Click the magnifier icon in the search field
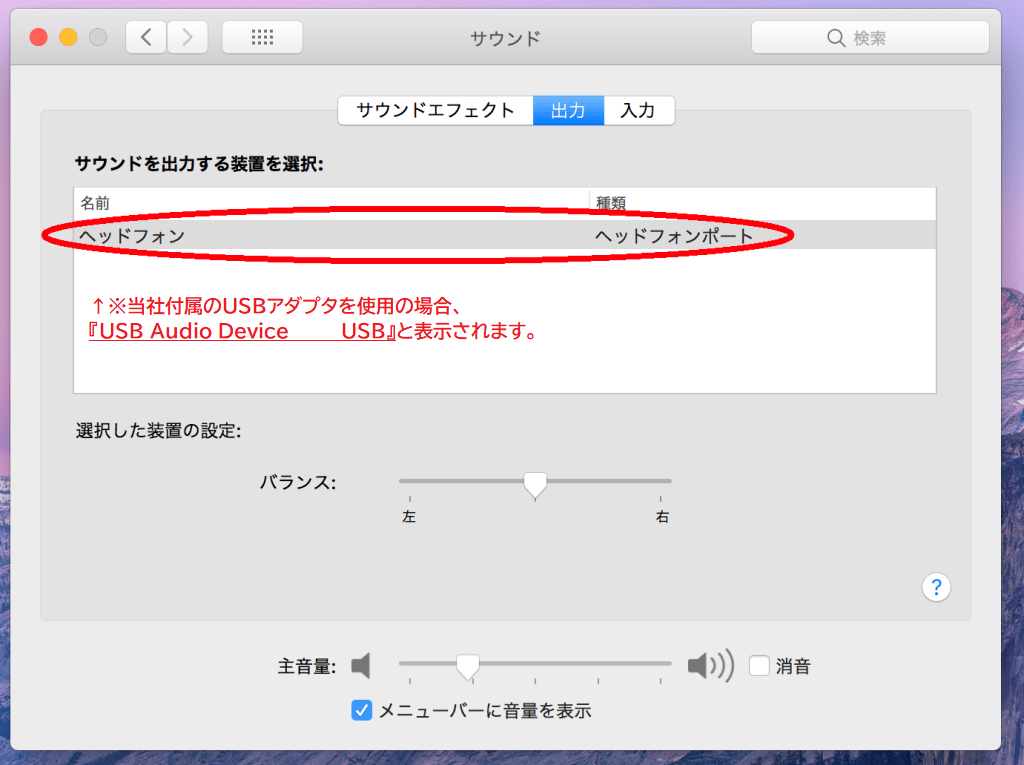 pos(836,38)
